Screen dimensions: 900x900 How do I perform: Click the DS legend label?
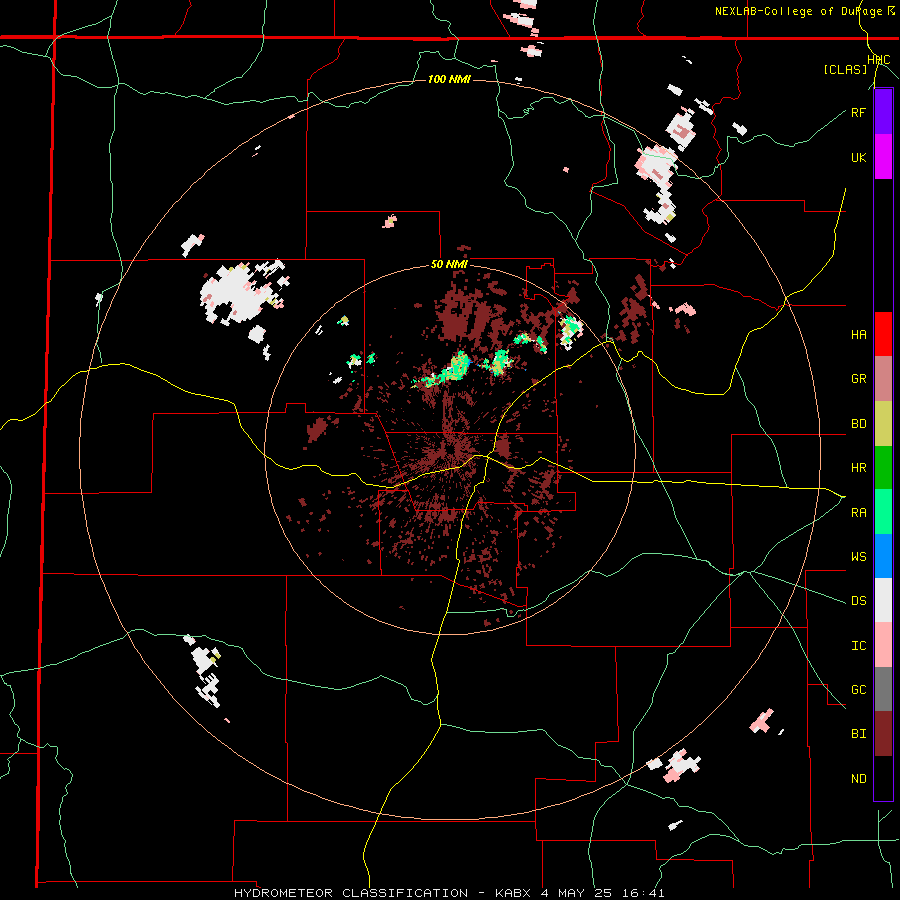pos(858,601)
